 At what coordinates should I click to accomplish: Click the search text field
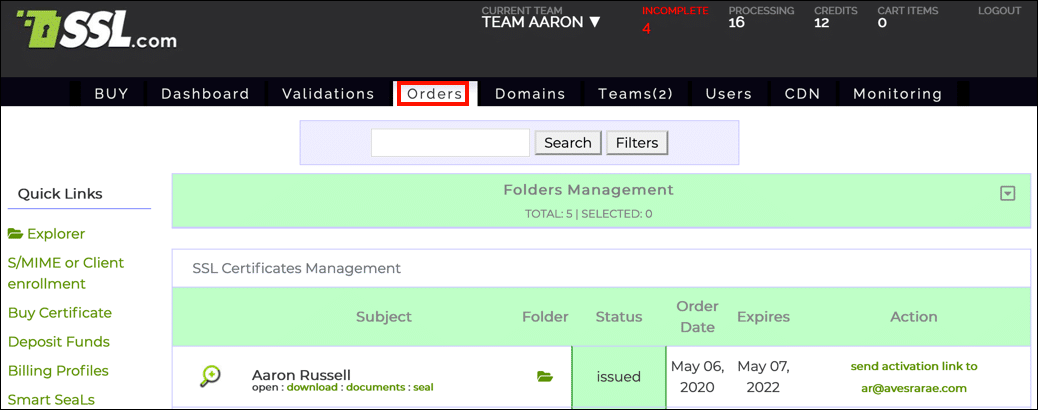tap(450, 143)
